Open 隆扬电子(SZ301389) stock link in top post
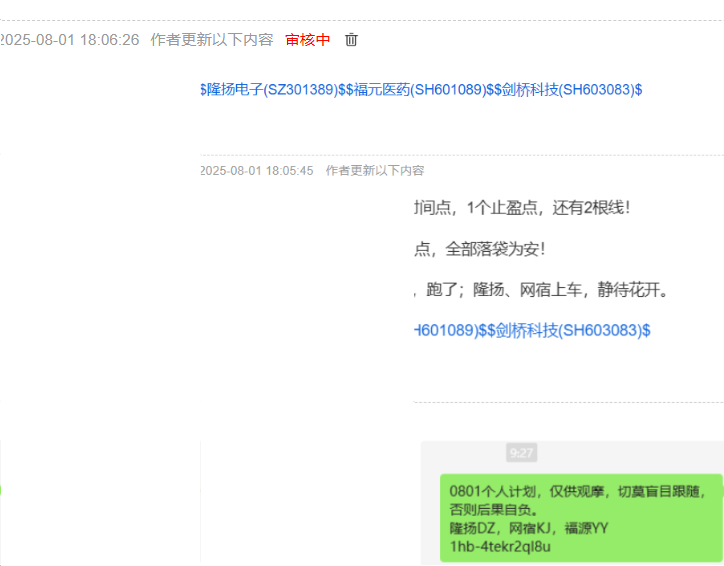Image resolution: width=724 pixels, height=566 pixels. pyautogui.click(x=270, y=90)
